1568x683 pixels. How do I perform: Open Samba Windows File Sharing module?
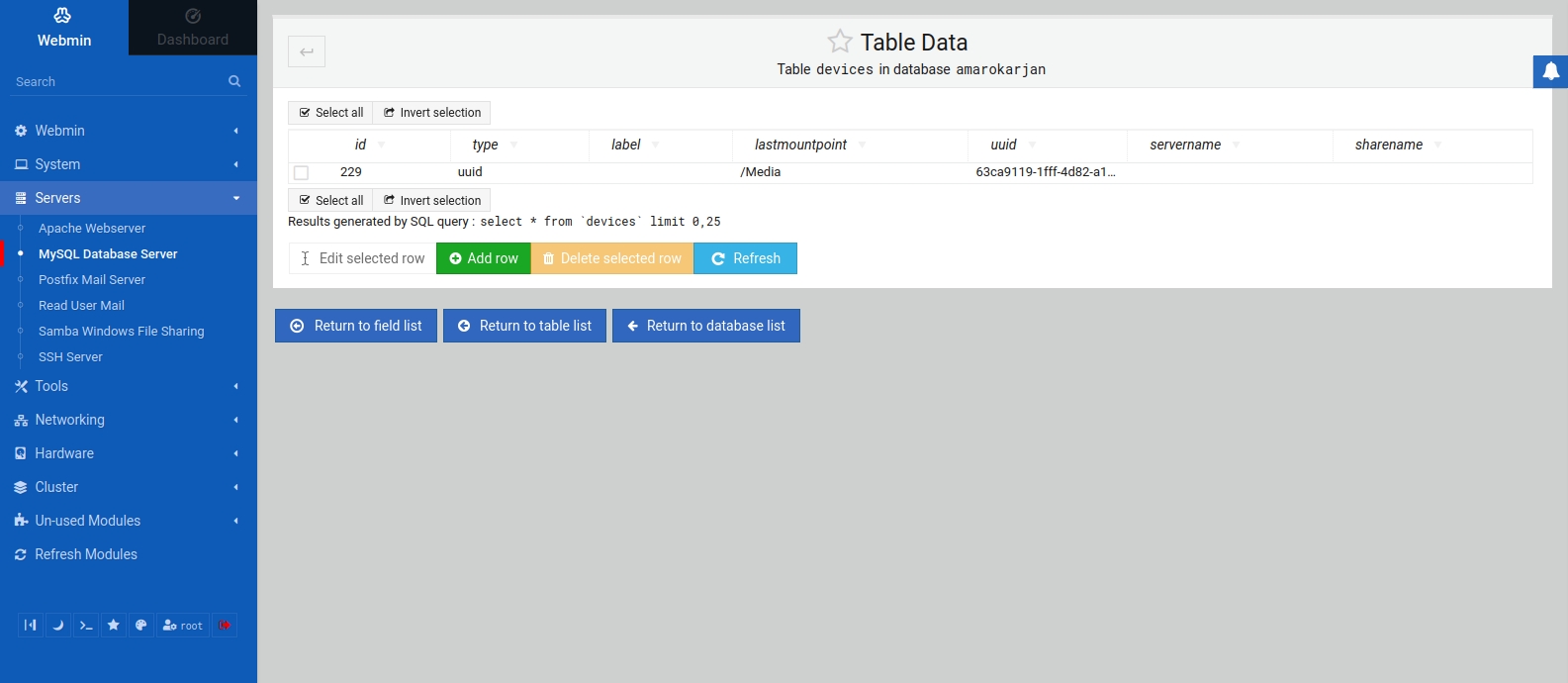121,332
